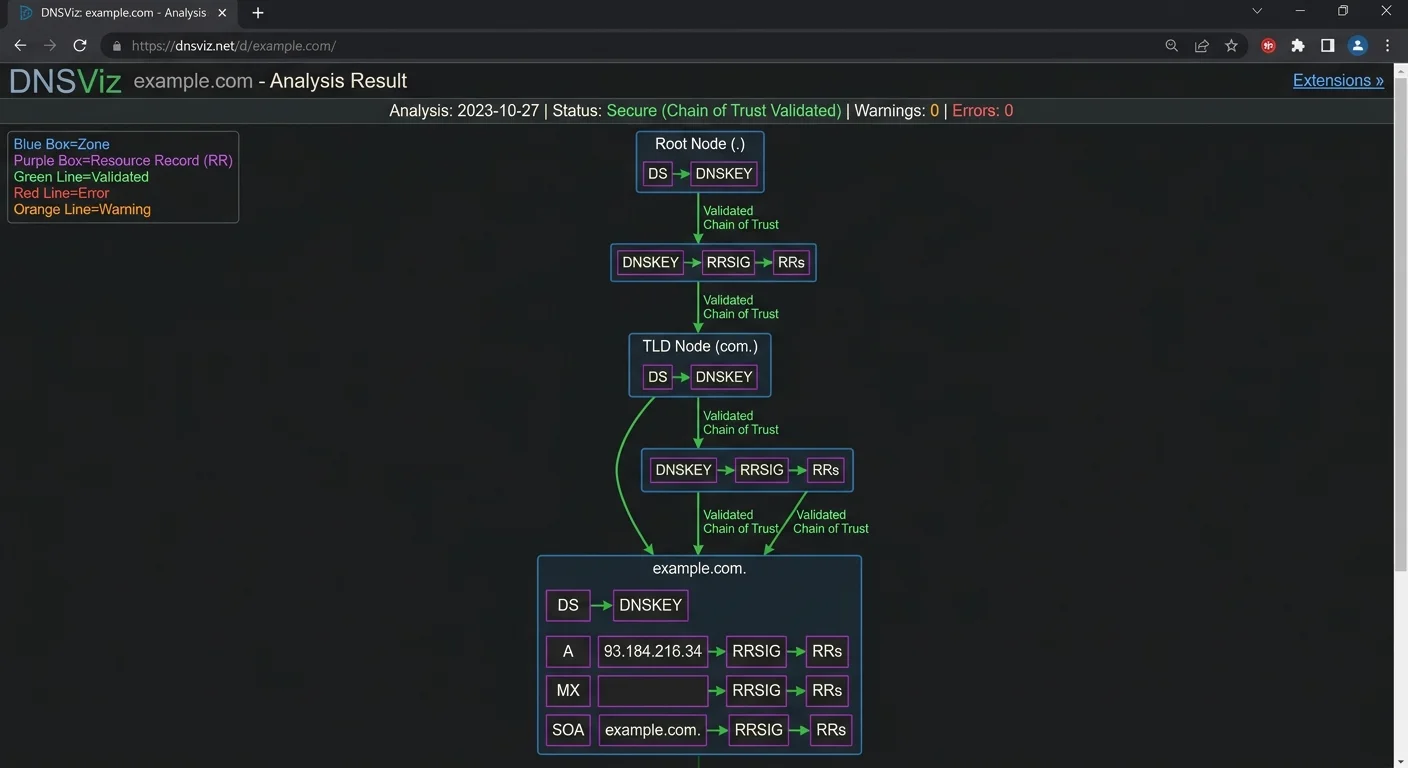Click RRSIG in the MX row

[756, 690]
